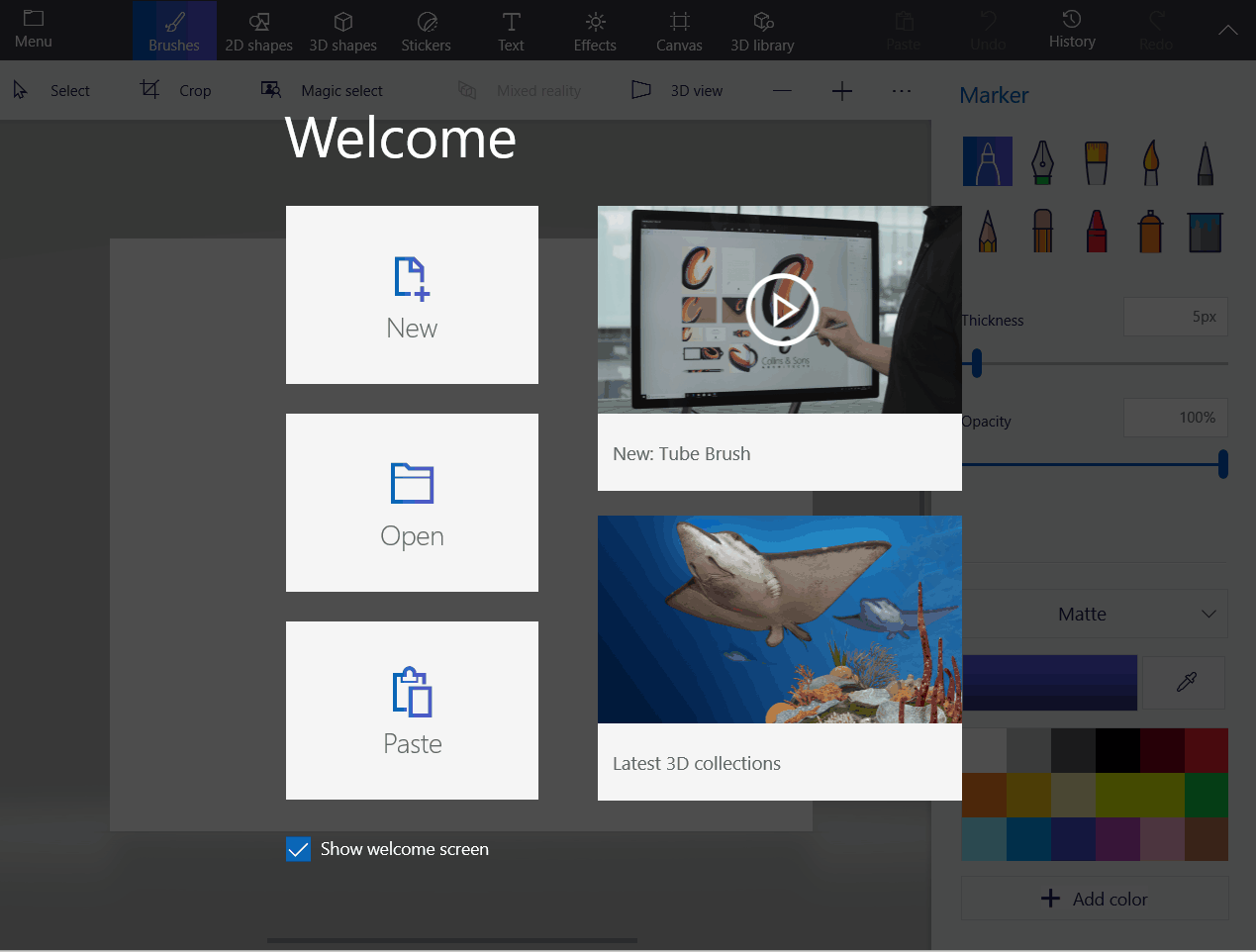The width and height of the screenshot is (1256, 952).
Task: Open the Stickers tab
Action: tap(426, 31)
